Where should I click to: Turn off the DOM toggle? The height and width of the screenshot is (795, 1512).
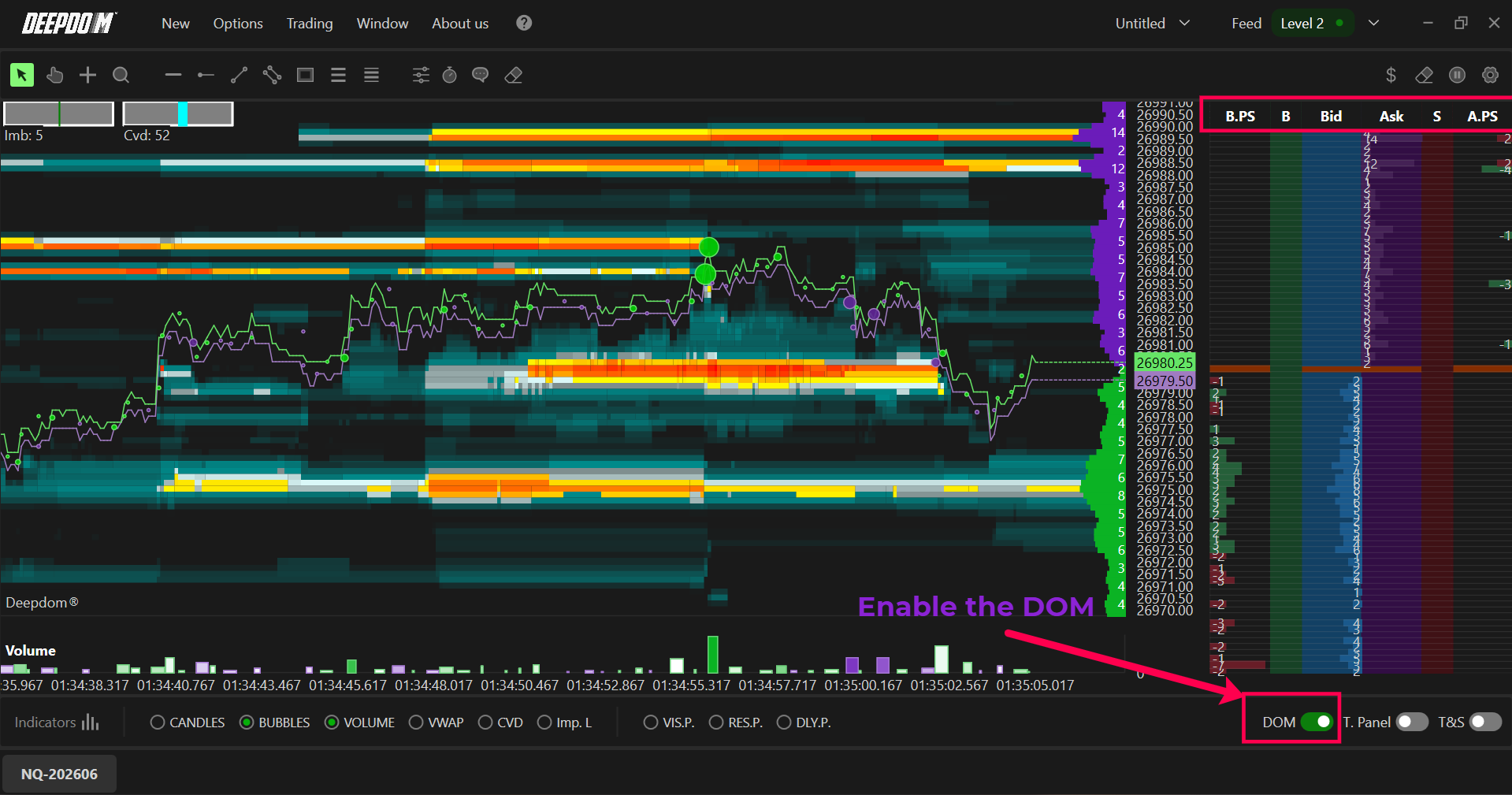pyautogui.click(x=1317, y=722)
